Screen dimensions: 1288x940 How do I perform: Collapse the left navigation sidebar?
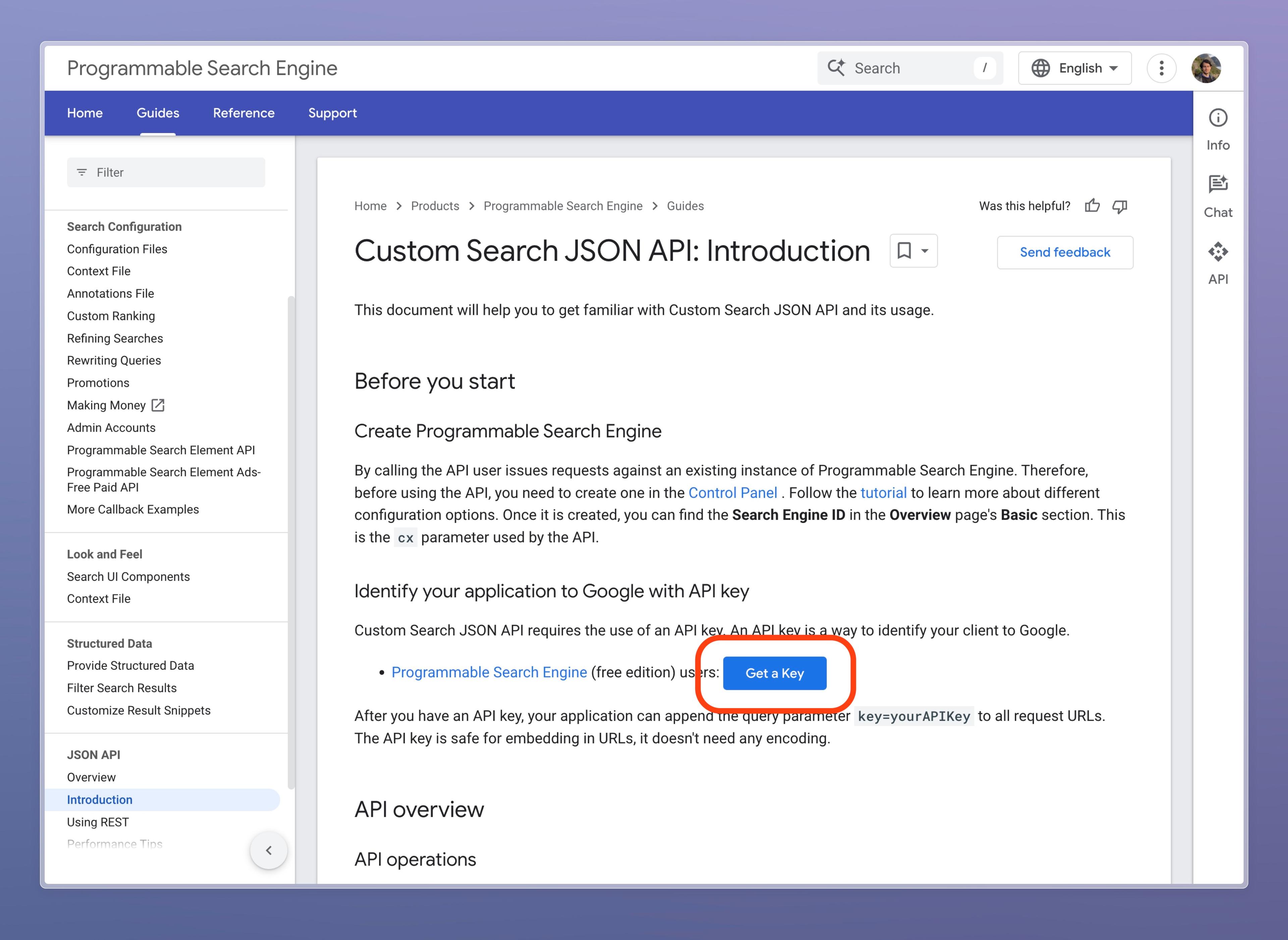tap(268, 851)
